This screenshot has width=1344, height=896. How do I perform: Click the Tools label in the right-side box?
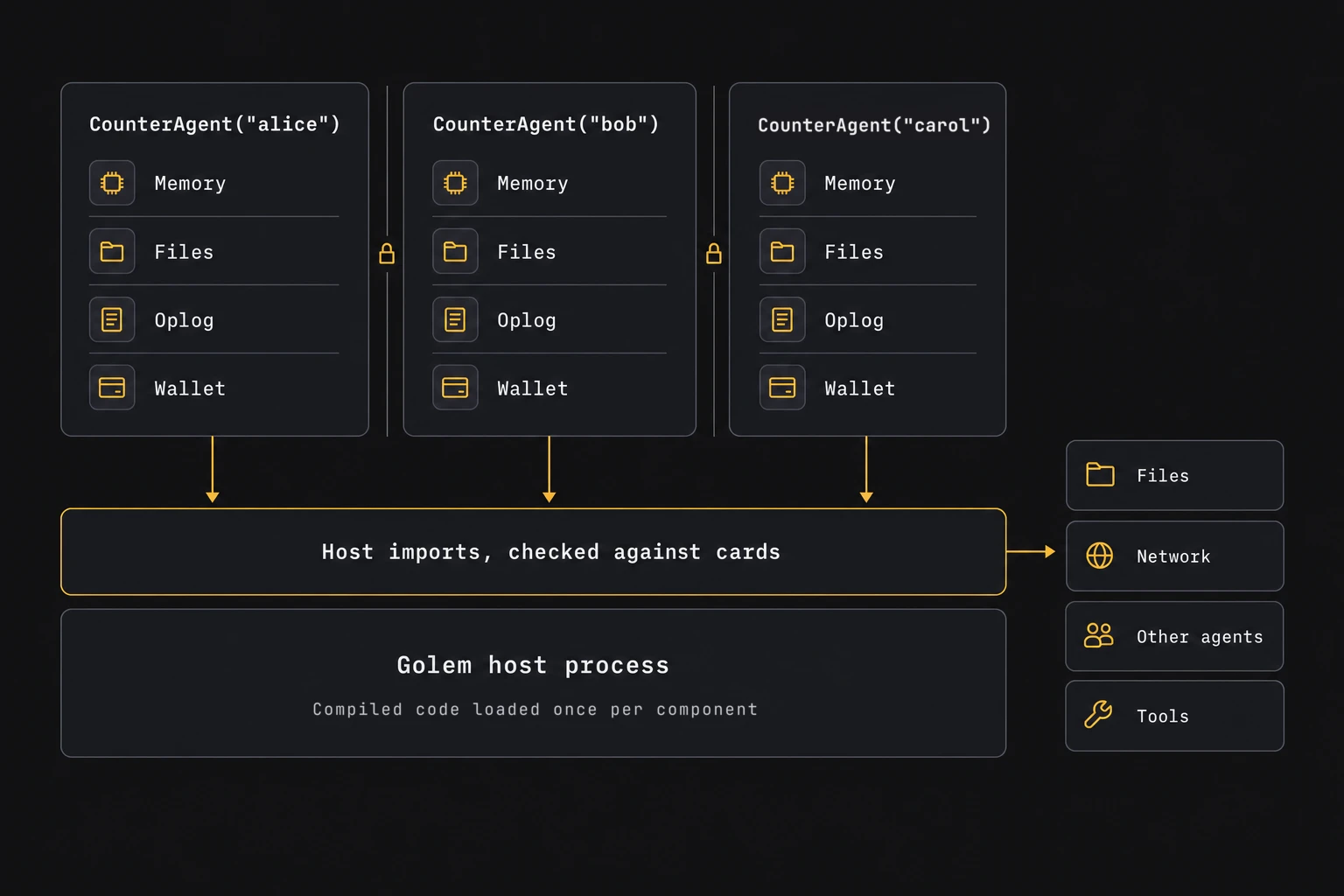pyautogui.click(x=1163, y=717)
